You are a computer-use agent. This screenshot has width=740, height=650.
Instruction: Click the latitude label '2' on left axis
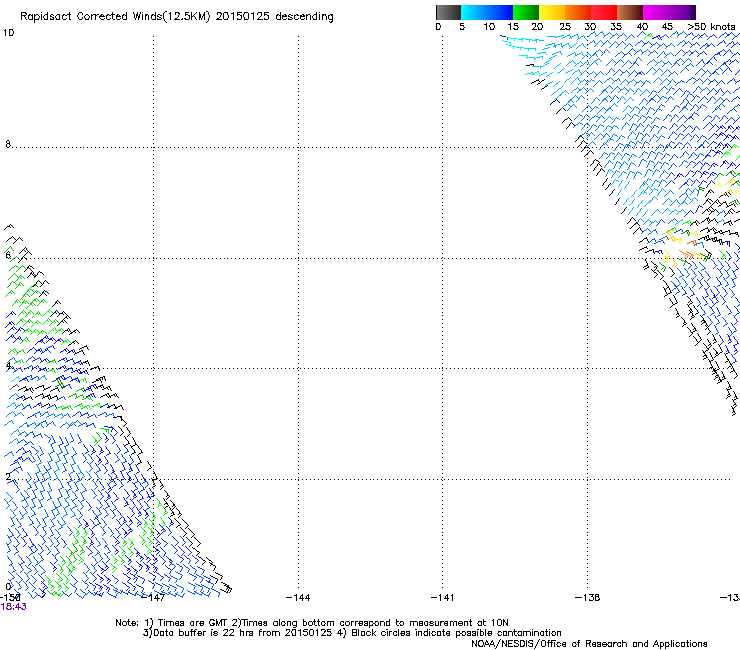[x=8, y=476]
